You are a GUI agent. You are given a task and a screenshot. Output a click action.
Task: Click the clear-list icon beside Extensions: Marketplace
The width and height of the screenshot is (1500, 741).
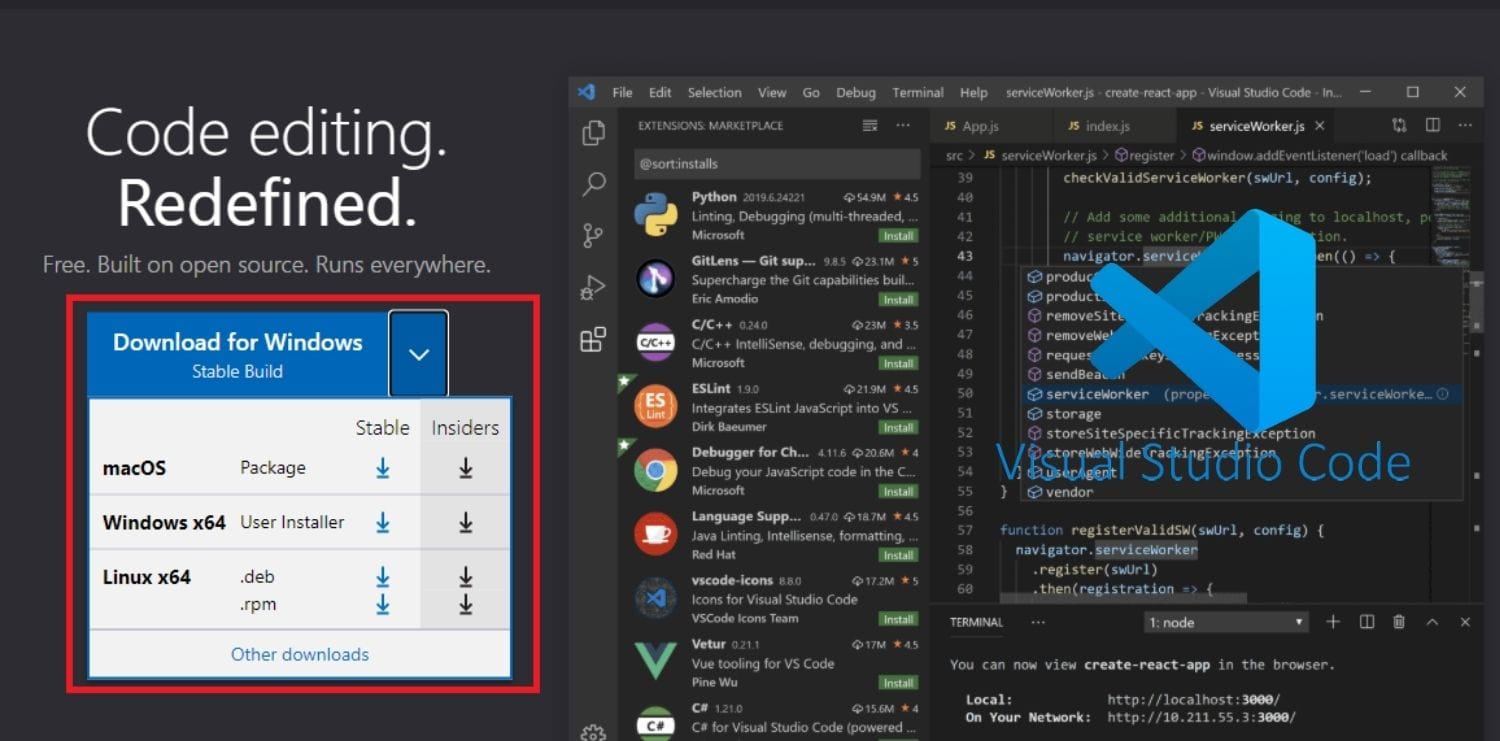(870, 125)
